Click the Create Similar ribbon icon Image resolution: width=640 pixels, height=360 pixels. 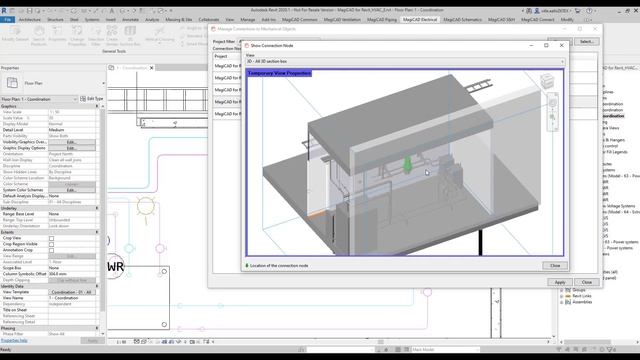pyautogui.click(x=112, y=31)
